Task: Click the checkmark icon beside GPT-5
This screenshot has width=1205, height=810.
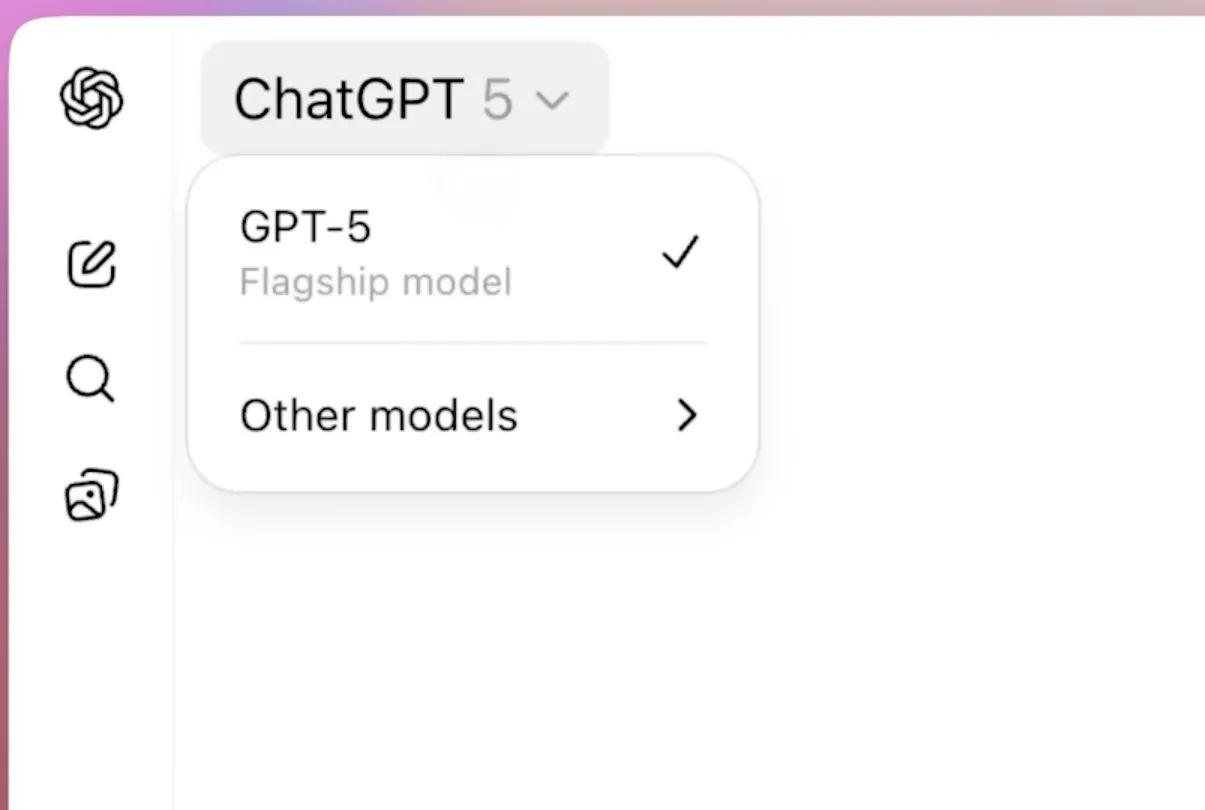Action: [681, 252]
